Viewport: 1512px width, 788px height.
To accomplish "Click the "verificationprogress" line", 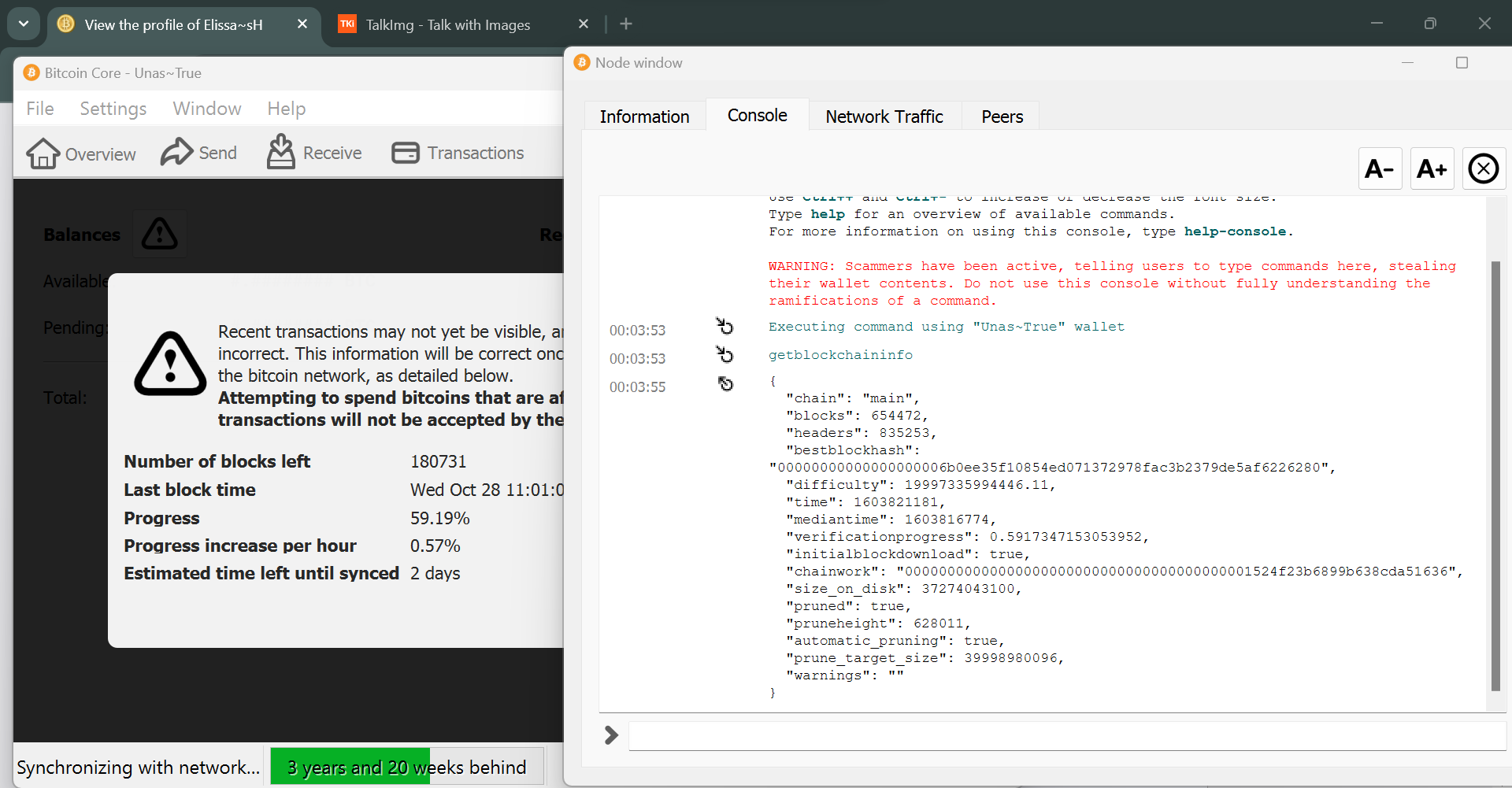I will coord(967,537).
